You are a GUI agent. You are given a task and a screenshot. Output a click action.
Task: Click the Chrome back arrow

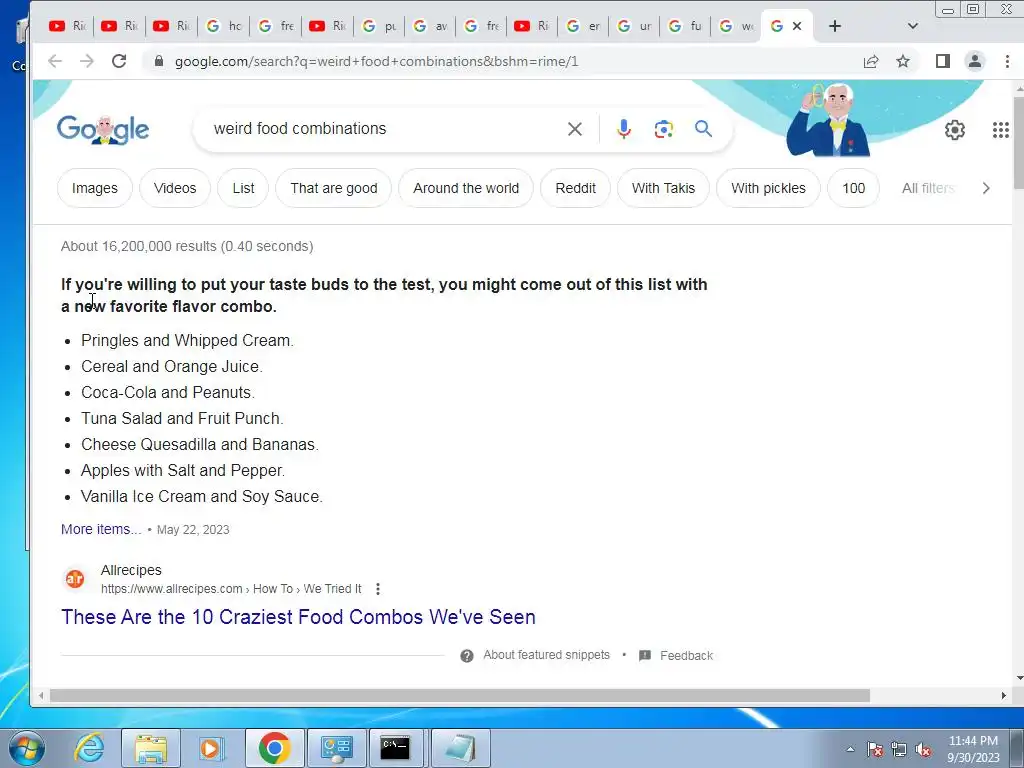55,61
